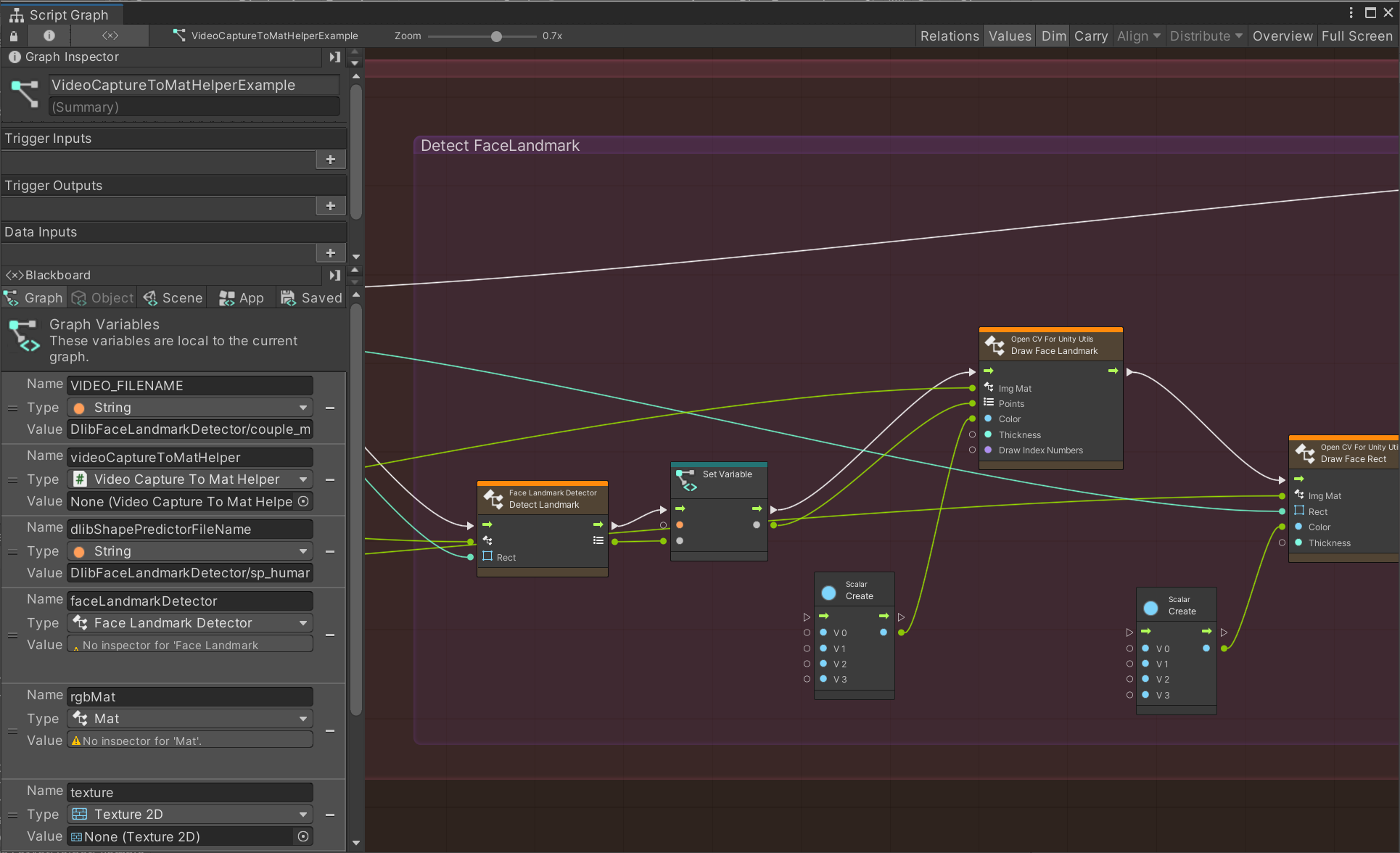Toggle the Values display option
The height and width of the screenshot is (853, 1400).
point(1009,36)
